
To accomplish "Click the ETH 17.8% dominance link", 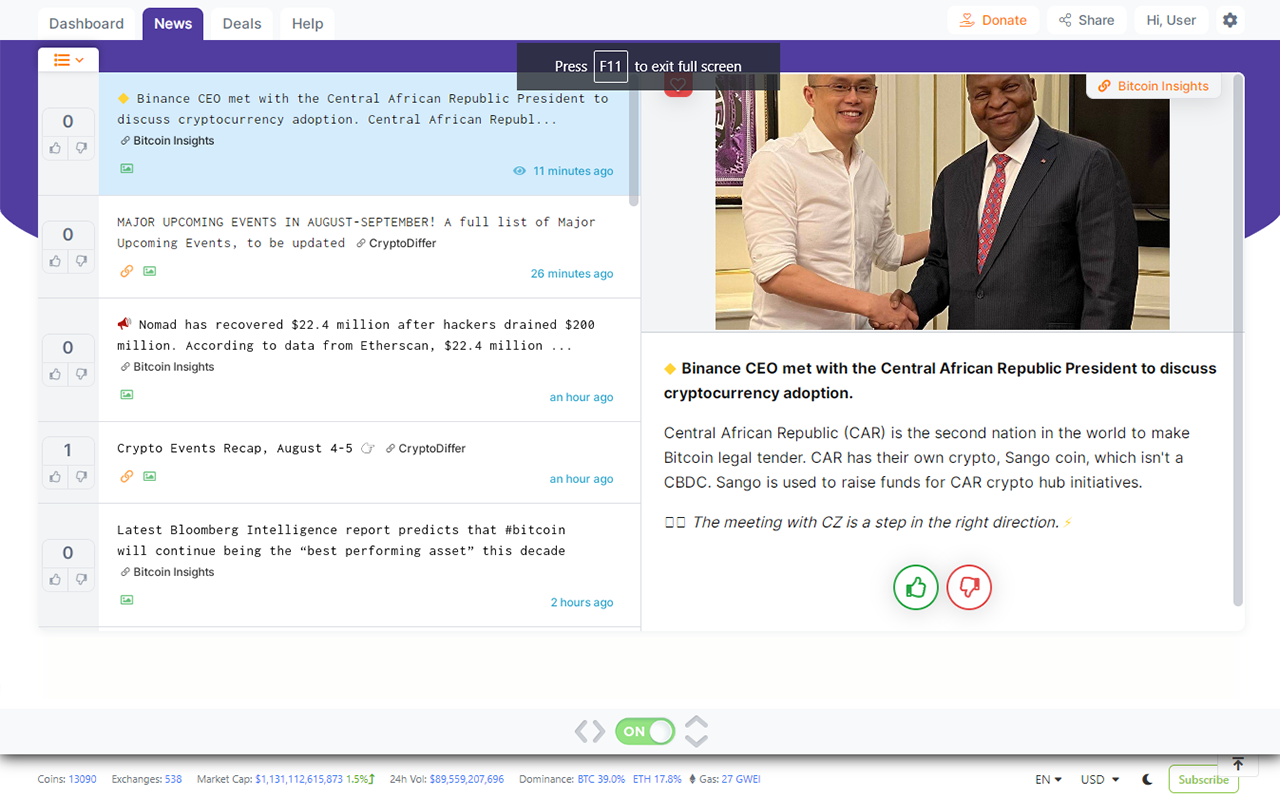I will 657,779.
